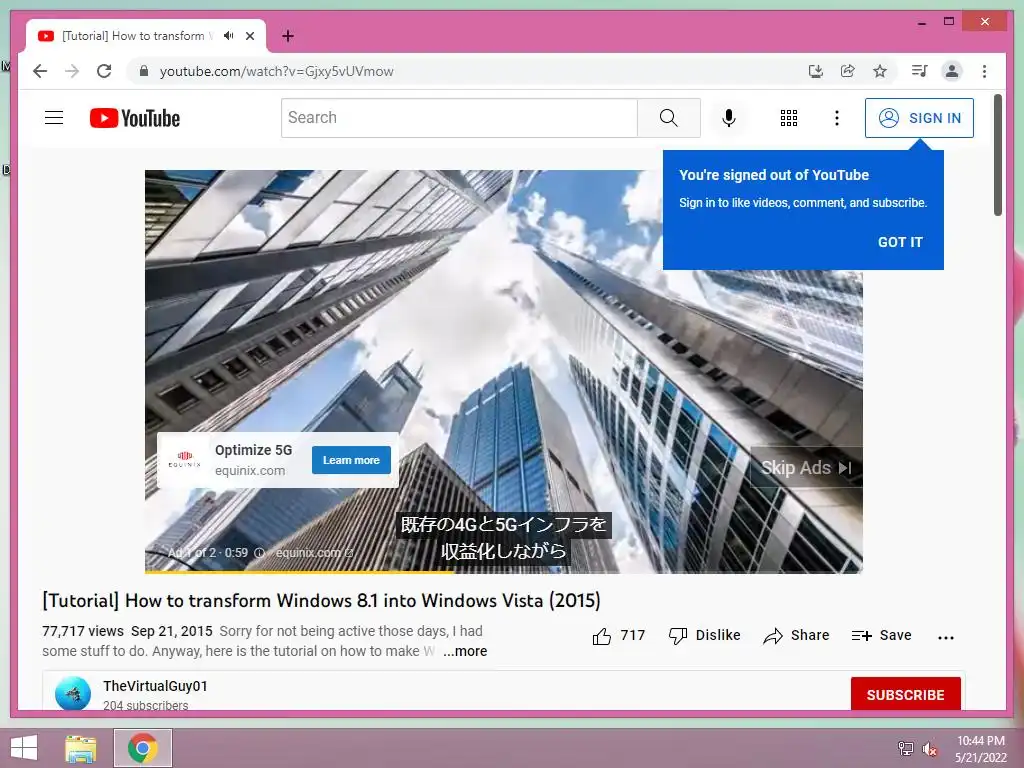The width and height of the screenshot is (1024, 768).
Task: Click the SIGN IN button
Action: tap(920, 118)
